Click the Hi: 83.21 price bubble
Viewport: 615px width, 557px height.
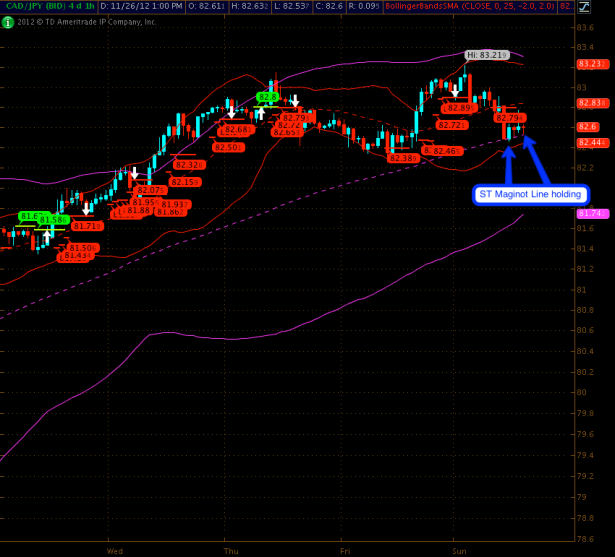pyautogui.click(x=488, y=54)
